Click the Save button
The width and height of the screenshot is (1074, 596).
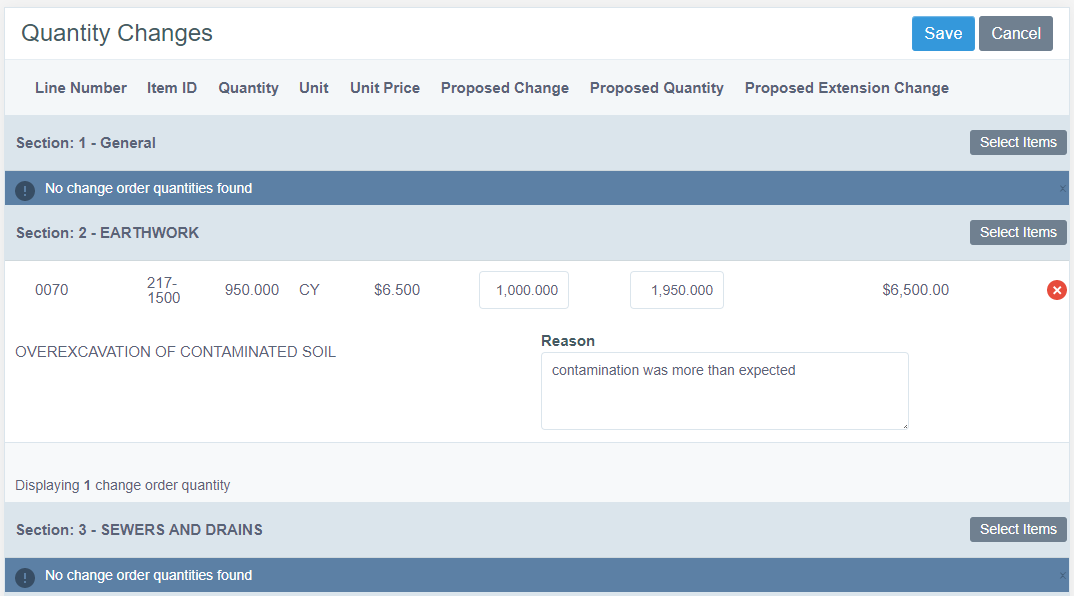[942, 33]
